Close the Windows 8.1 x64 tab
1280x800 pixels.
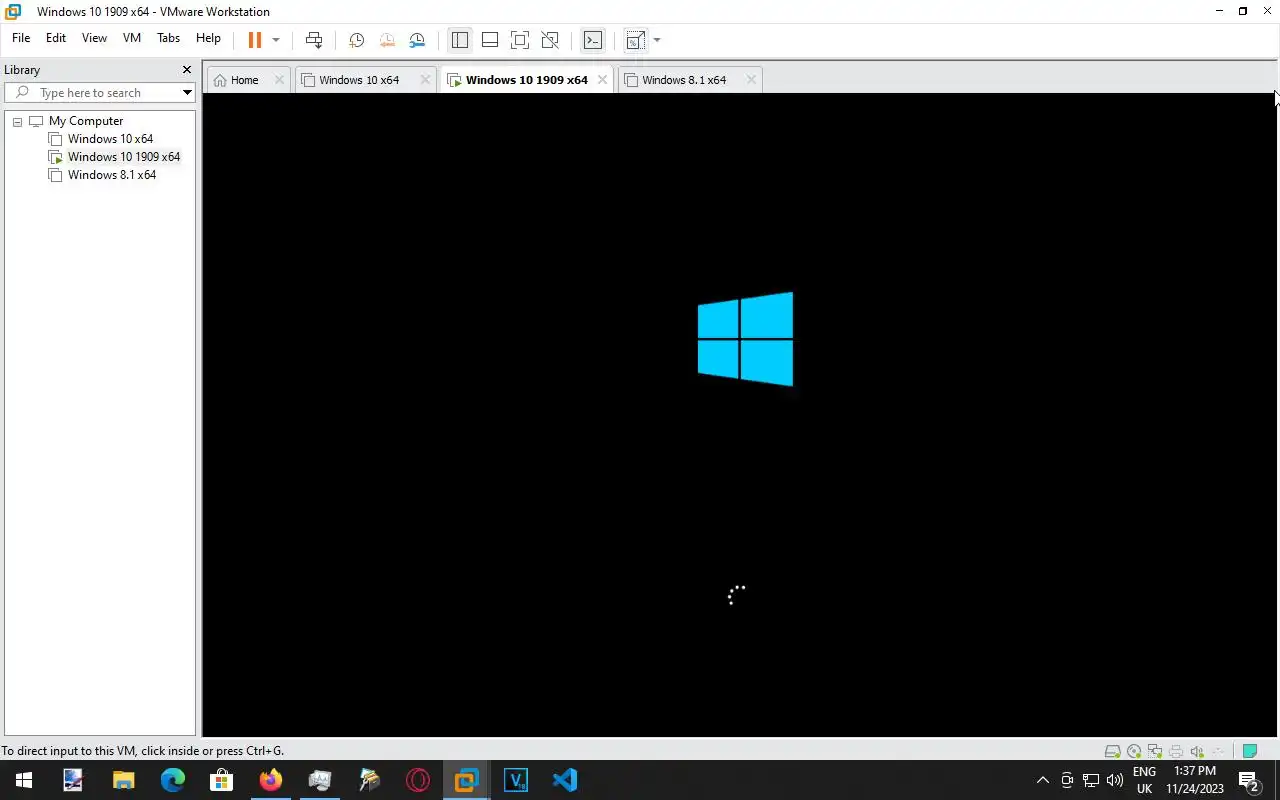[x=751, y=80]
